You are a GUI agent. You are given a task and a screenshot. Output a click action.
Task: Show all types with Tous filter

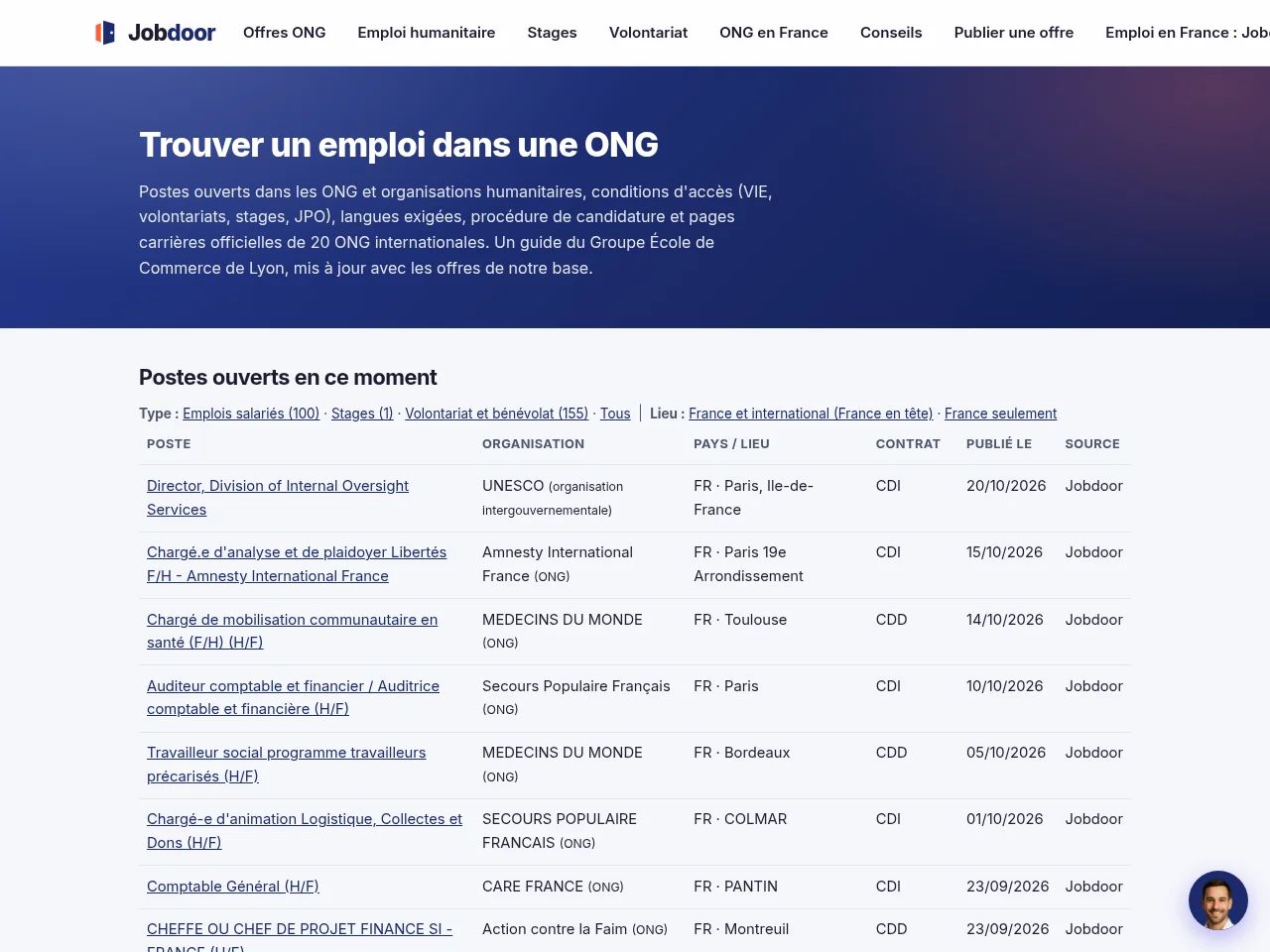(615, 414)
